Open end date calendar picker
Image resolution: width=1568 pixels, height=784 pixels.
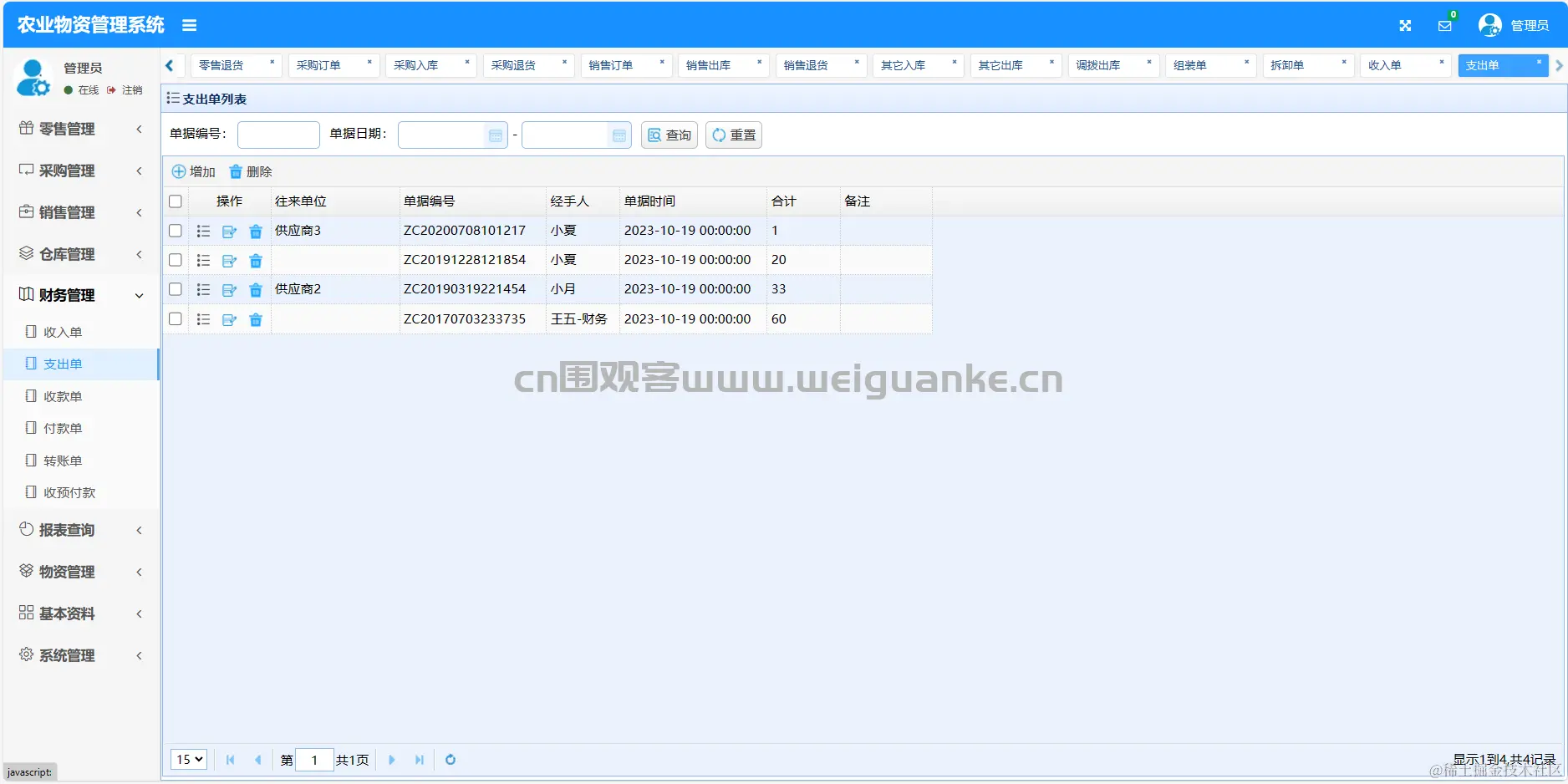tap(619, 135)
